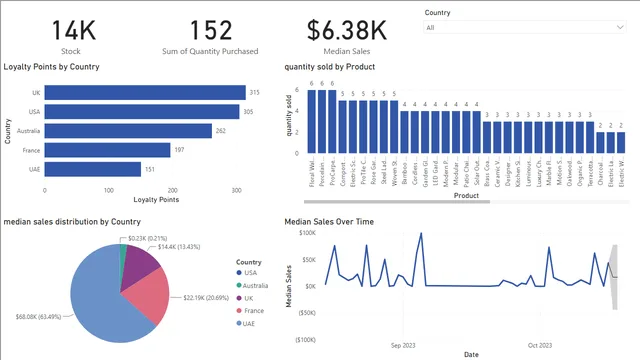The image size is (640, 360).
Task: Click the Bamboo... product column
Action: point(404,132)
